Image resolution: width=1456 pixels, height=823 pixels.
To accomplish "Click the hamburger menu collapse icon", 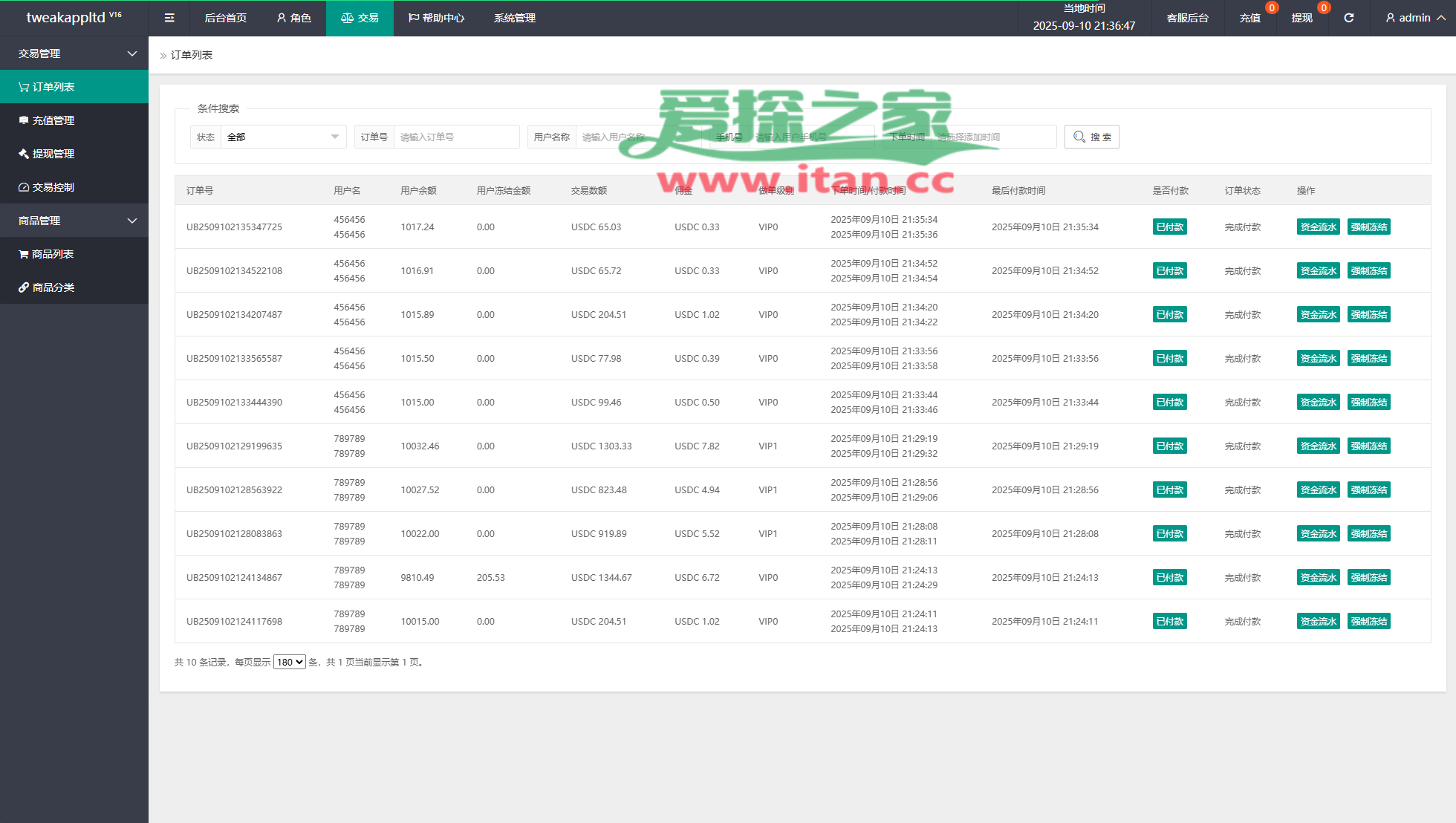I will 169,18.
